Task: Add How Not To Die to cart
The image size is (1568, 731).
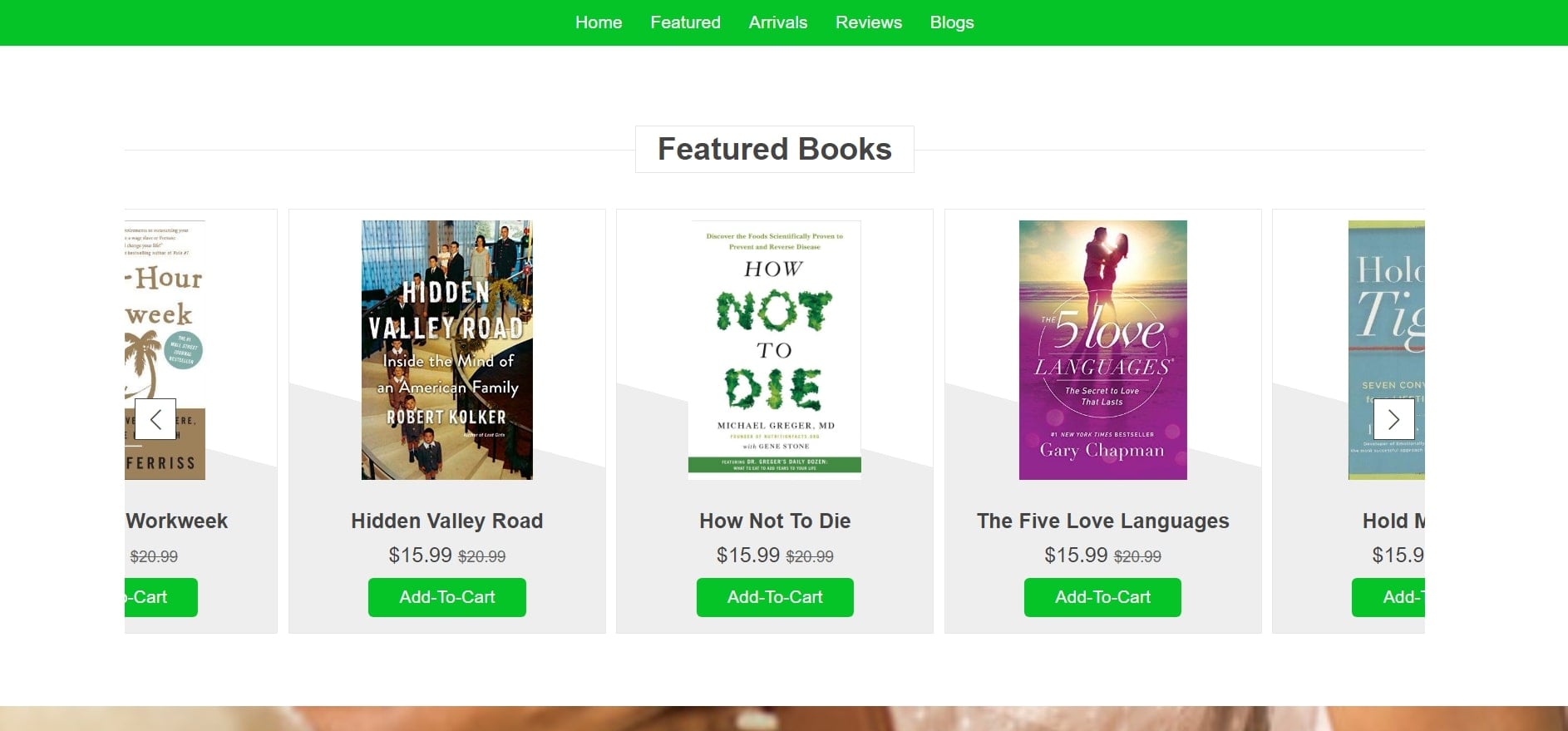Action: [775, 597]
